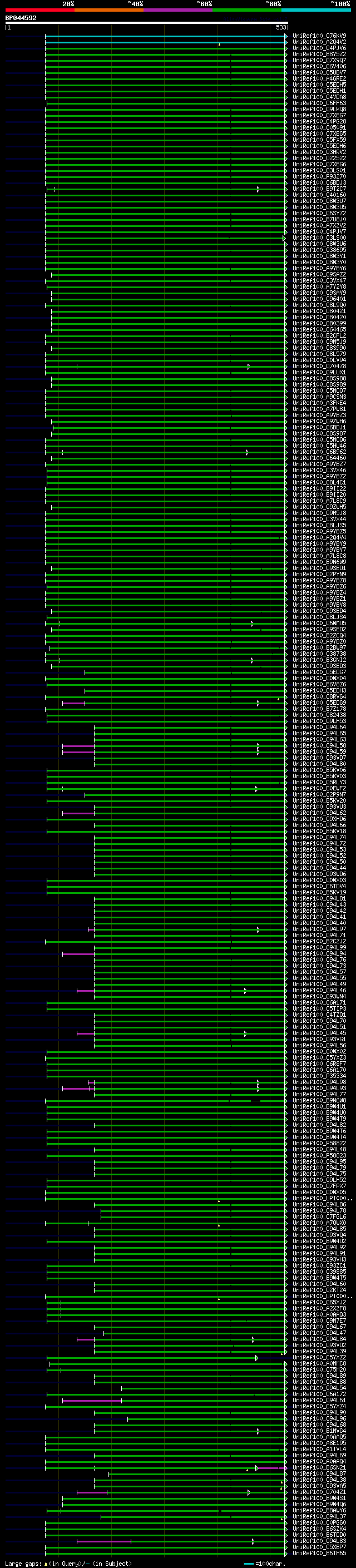Select hit UniRef100_Q9XHD6

(x=319, y=819)
